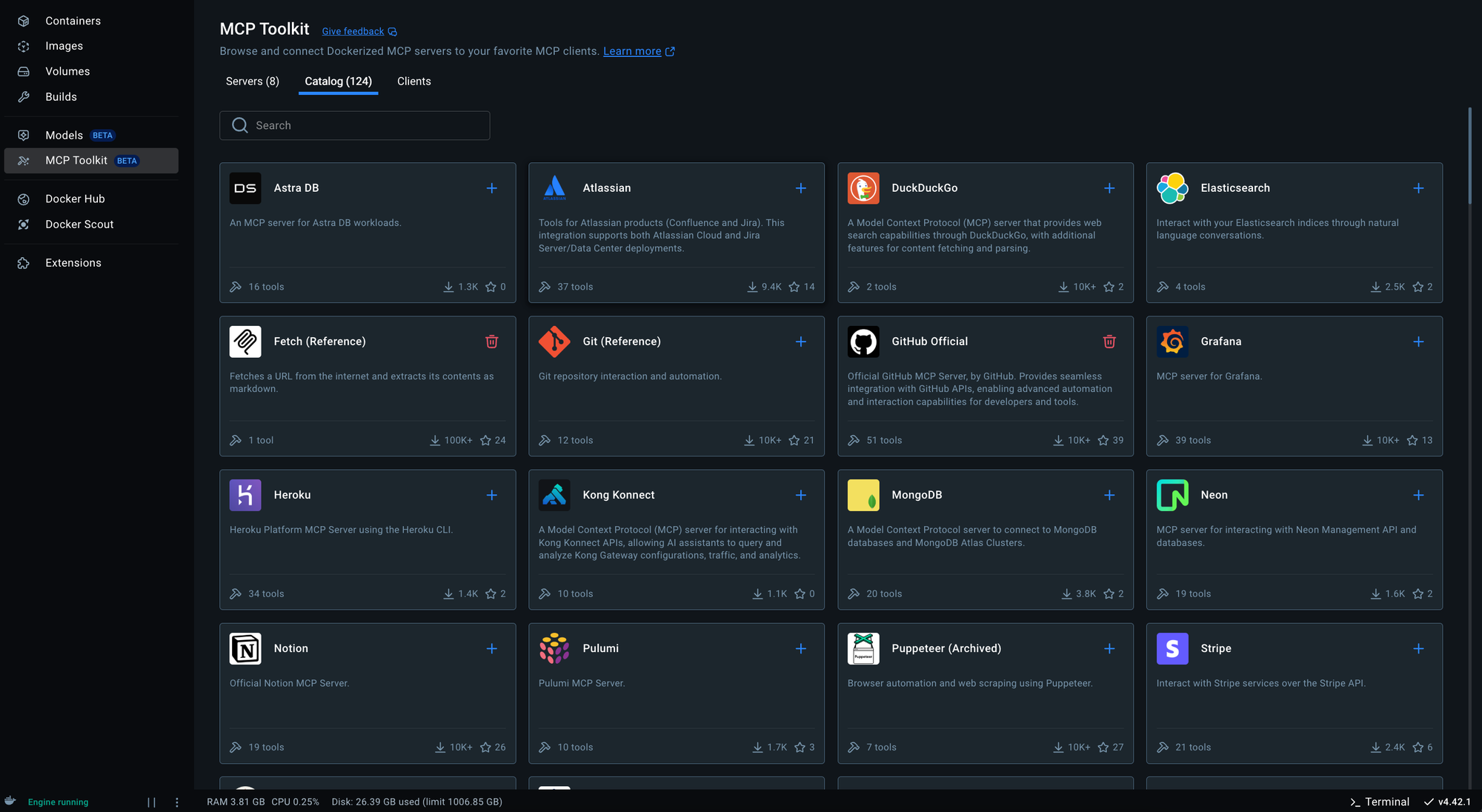Click version v4.42.1 update indicator
The image size is (1482, 812).
point(1447,802)
